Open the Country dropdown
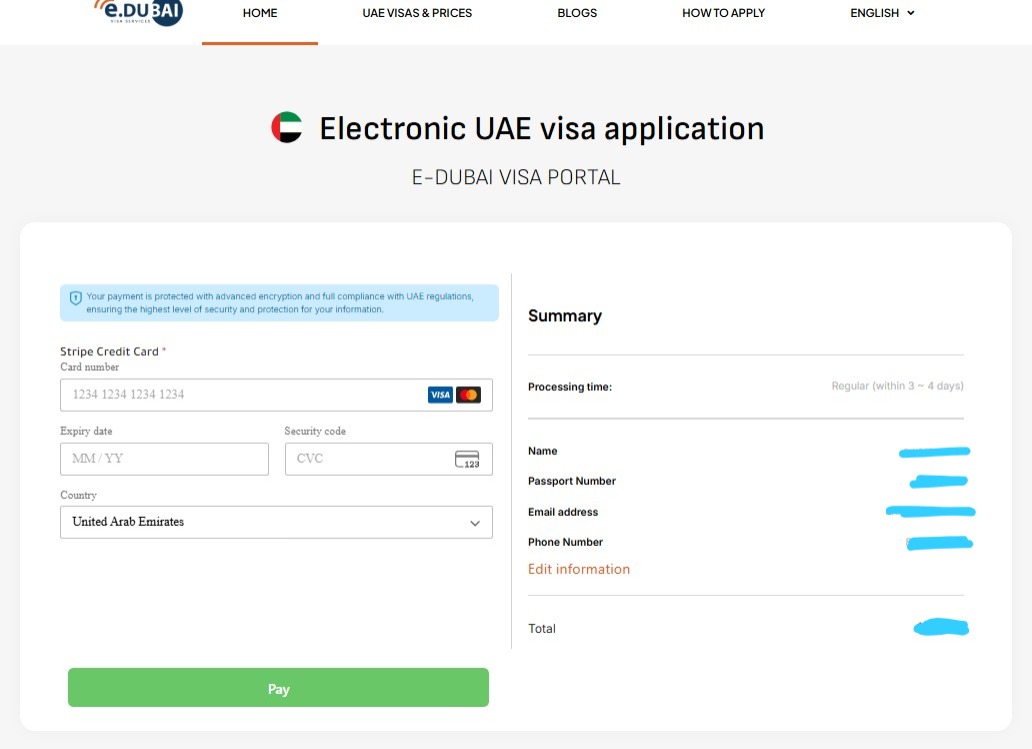This screenshot has height=749, width=1032. (276, 521)
